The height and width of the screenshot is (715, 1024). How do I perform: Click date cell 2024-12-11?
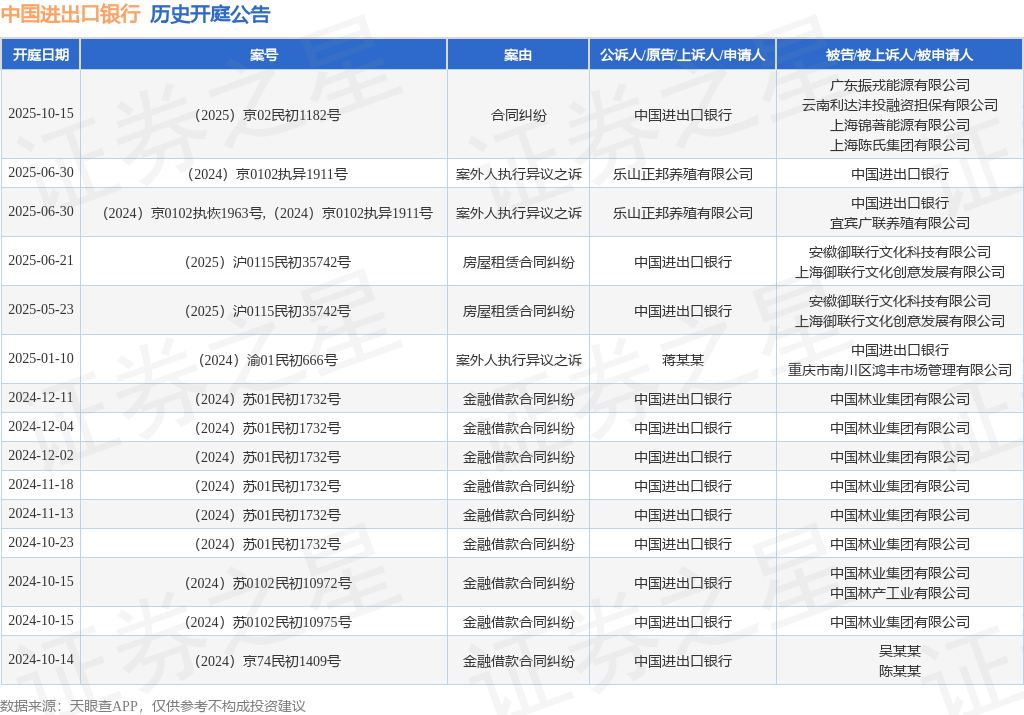40,398
